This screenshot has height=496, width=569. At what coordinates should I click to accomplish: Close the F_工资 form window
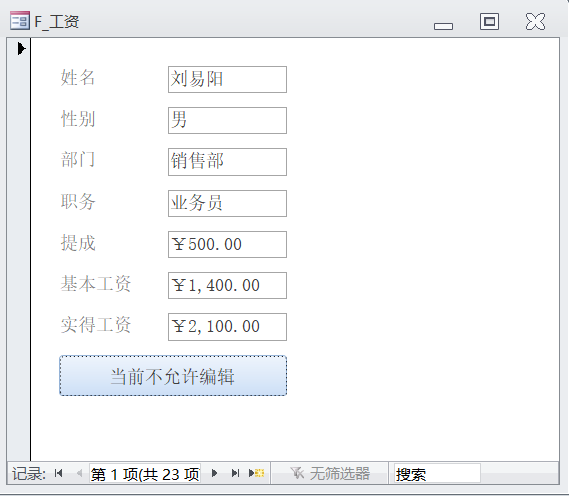pos(535,21)
